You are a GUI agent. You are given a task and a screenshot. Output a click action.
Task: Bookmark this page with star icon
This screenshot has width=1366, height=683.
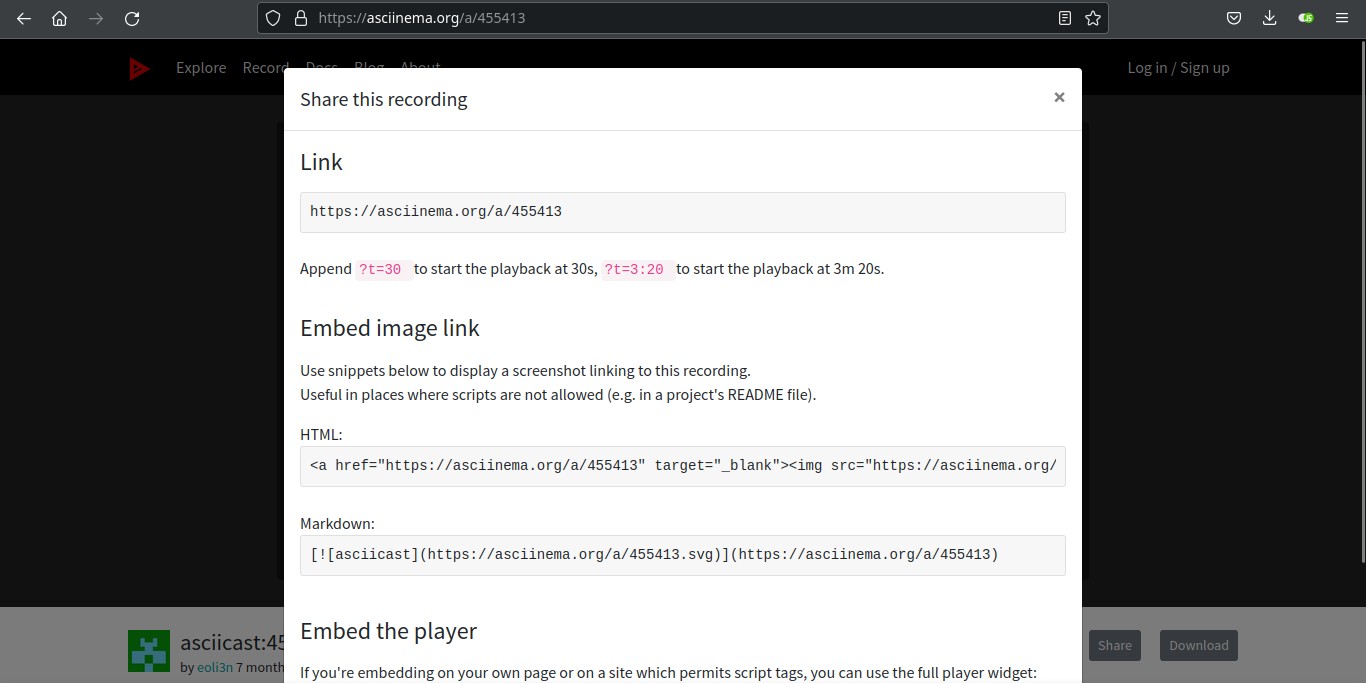[x=1092, y=18]
